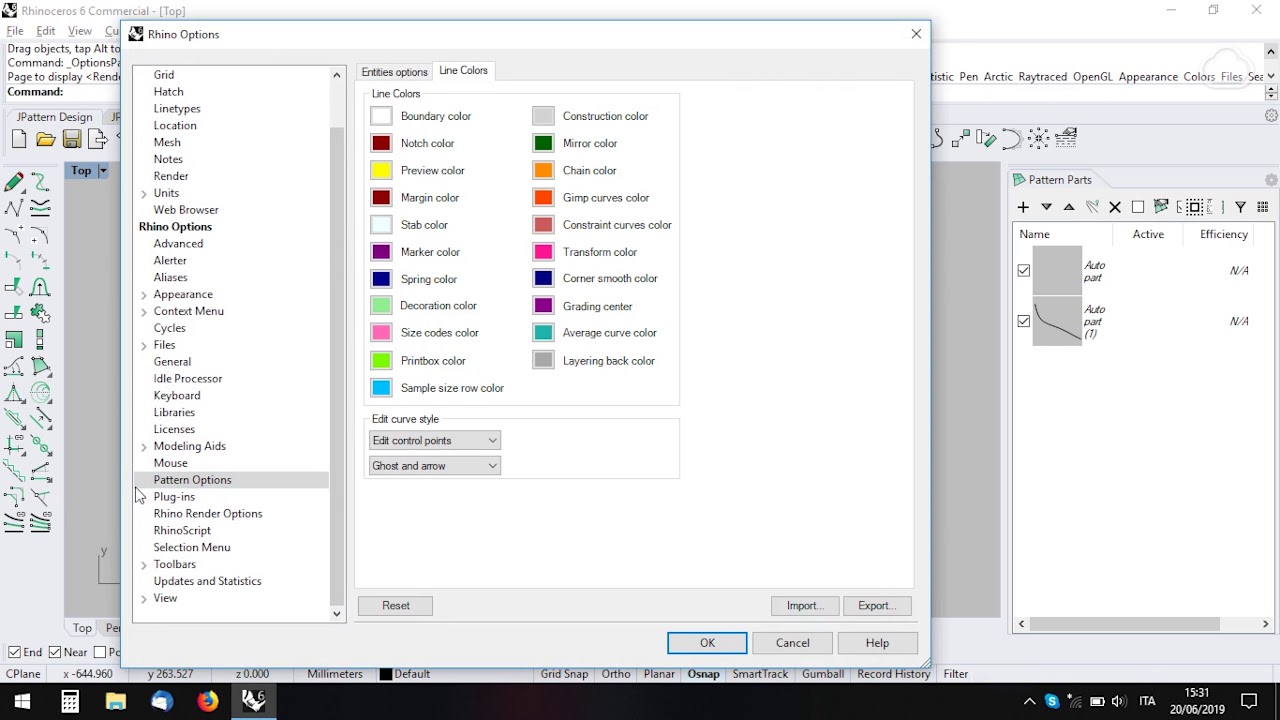1280x720 pixels.
Task: Click the move up arrow in Pattern Parts
Action: (1069, 207)
